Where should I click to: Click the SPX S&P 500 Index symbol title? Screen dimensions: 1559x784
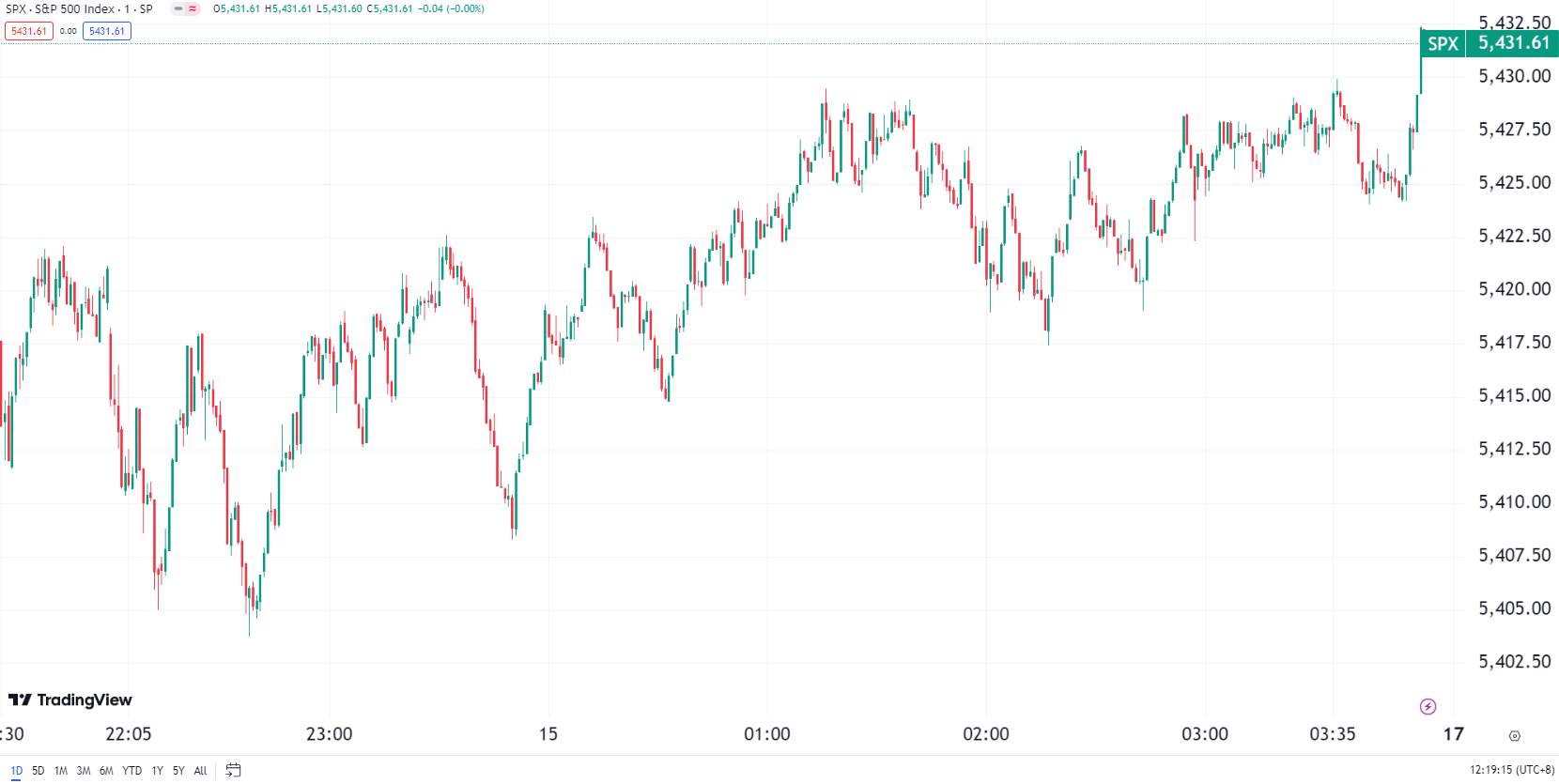(79, 8)
